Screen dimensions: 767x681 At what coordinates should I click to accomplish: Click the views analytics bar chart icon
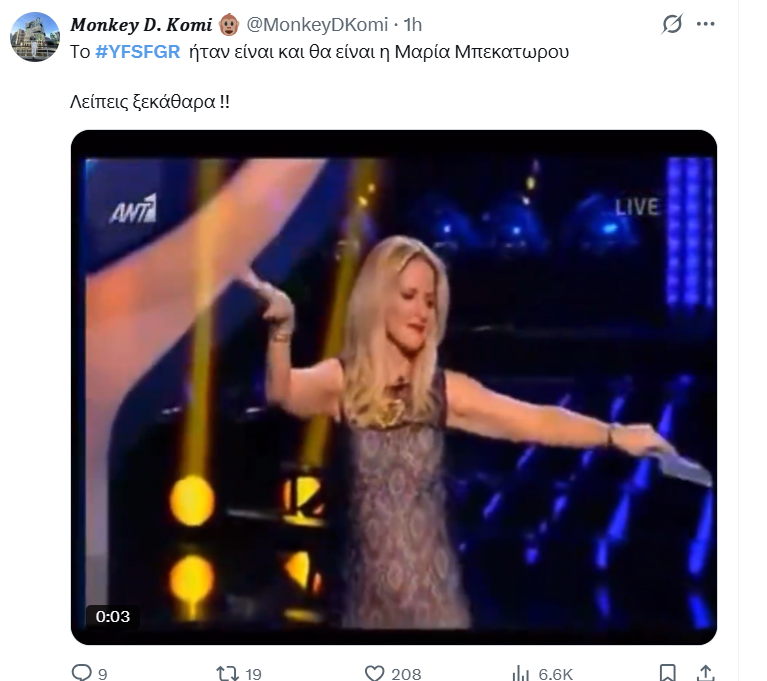[520, 673]
